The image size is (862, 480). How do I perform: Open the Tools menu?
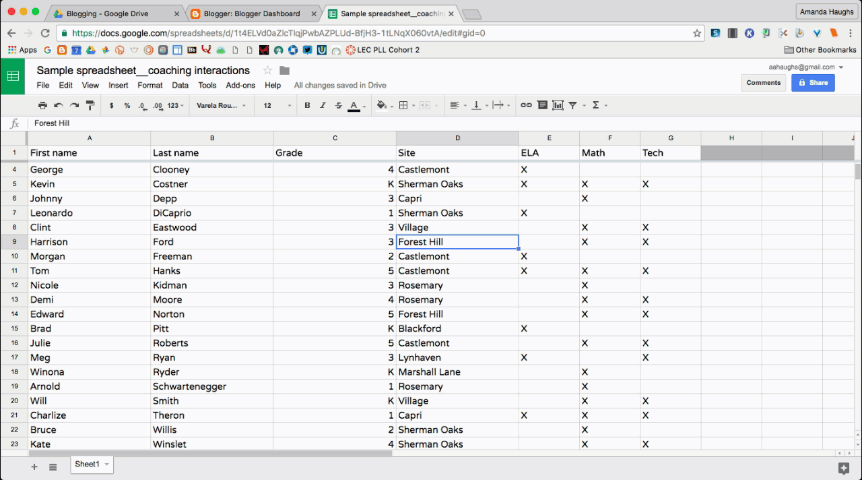tap(207, 85)
